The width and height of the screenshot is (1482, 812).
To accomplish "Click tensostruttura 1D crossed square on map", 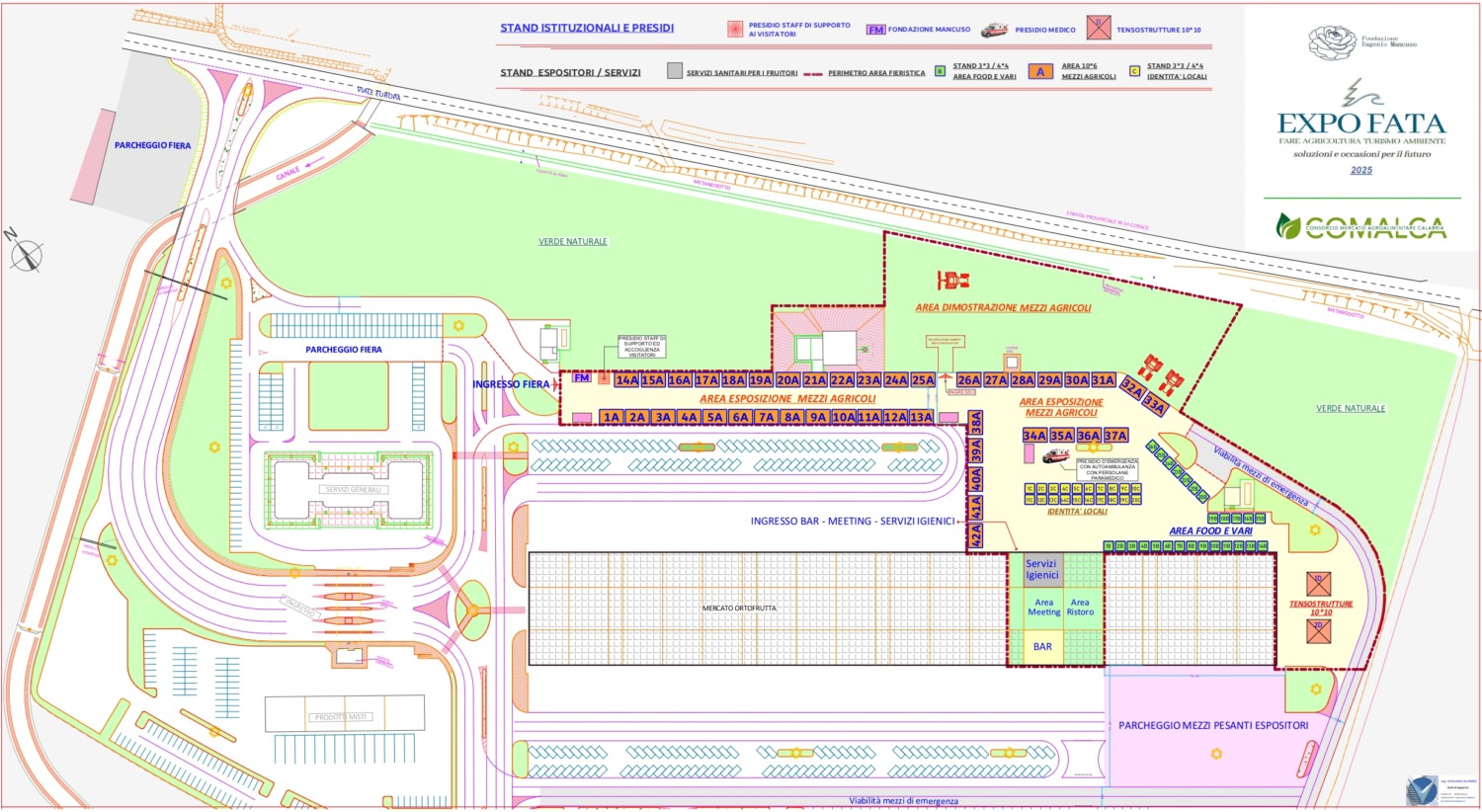I will click(x=1318, y=583).
